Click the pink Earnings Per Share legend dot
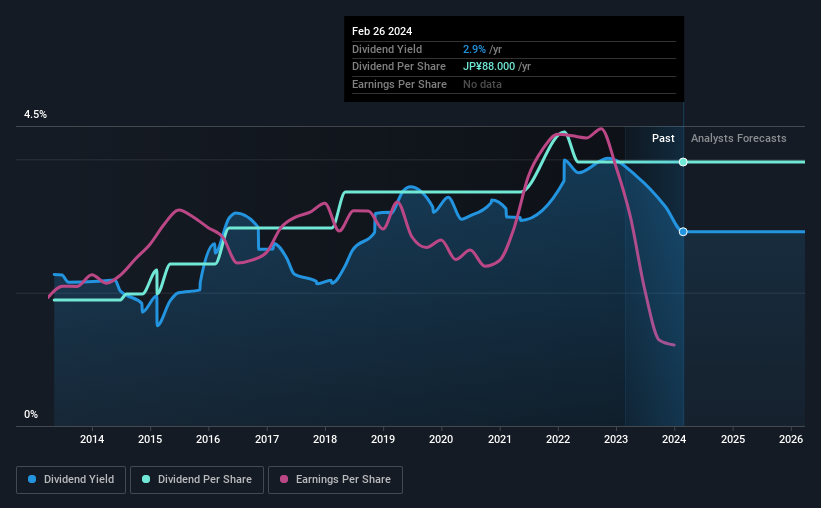The height and width of the screenshot is (508, 821). [284, 479]
